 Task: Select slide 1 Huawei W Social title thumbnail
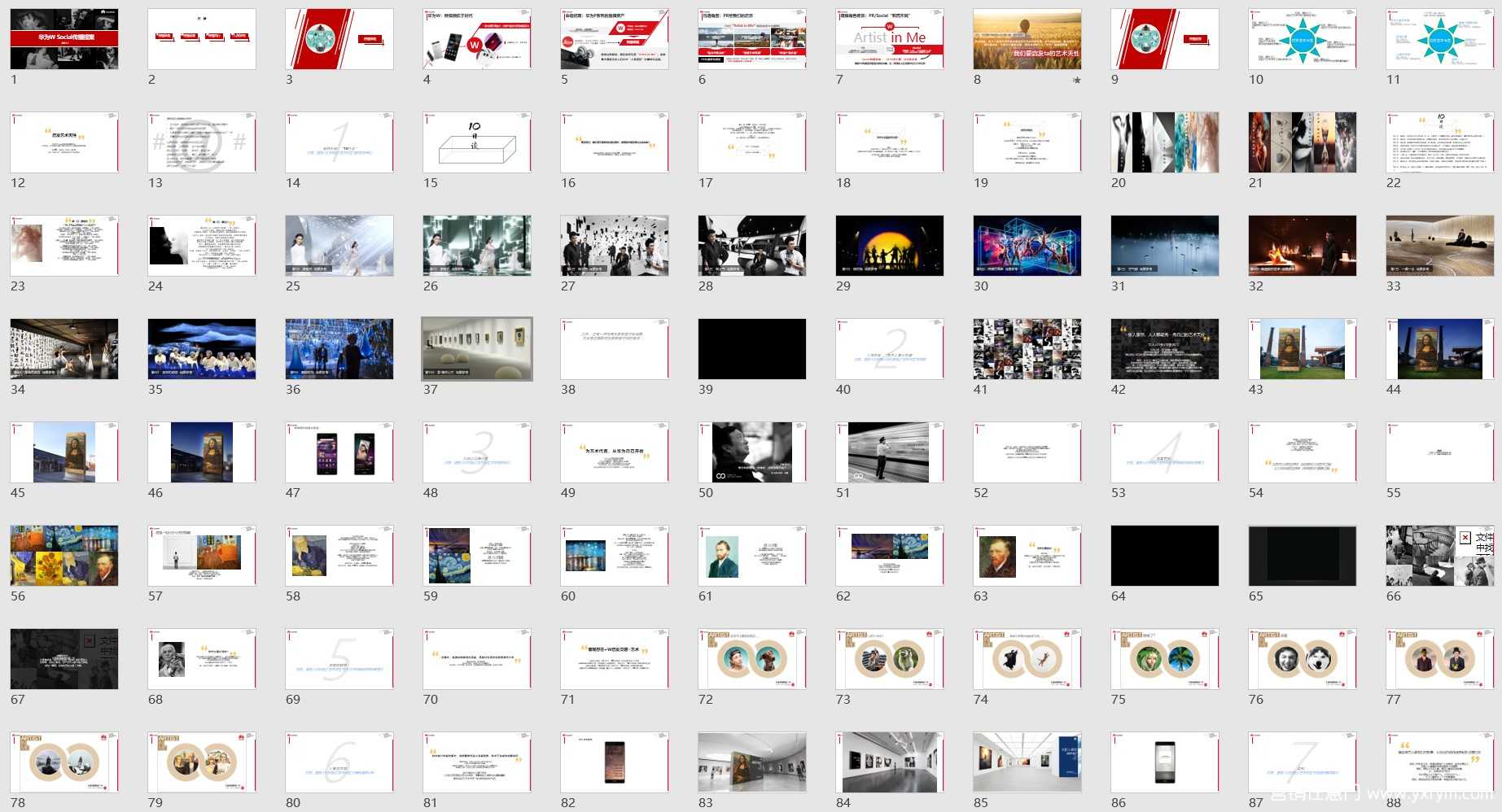64,39
